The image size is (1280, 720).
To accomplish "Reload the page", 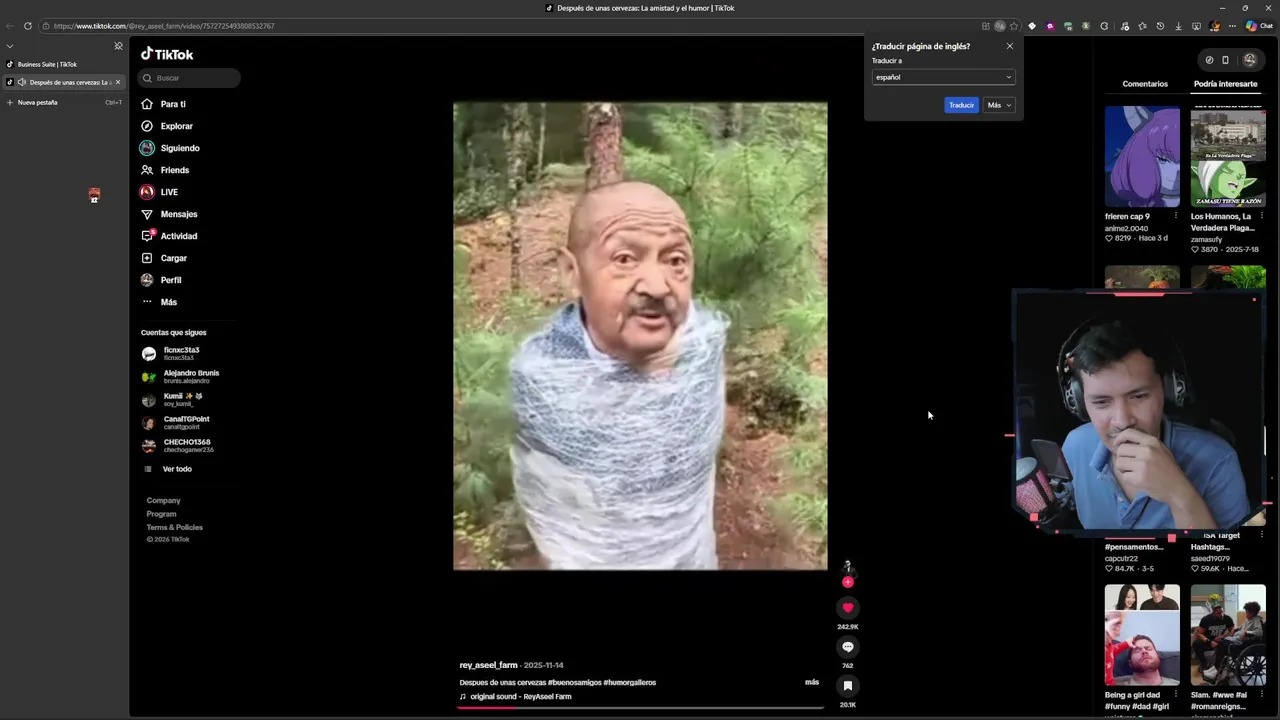I will coord(28,26).
